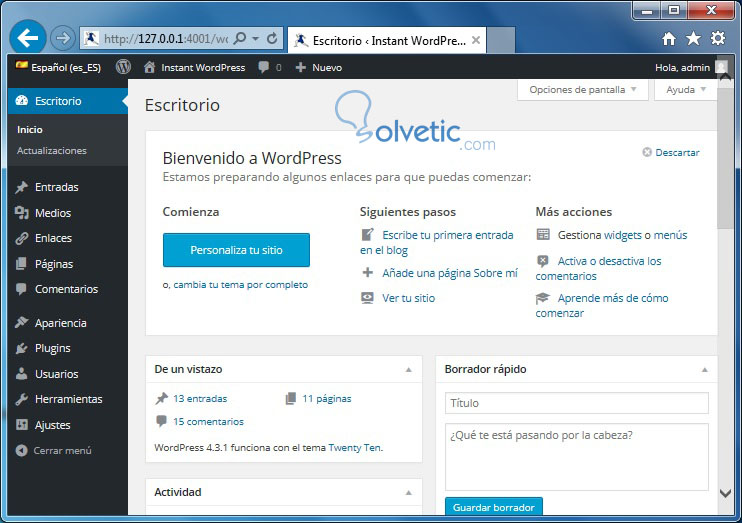Click Añade una página Sobre mí link
The width and height of the screenshot is (742, 523).
point(450,273)
